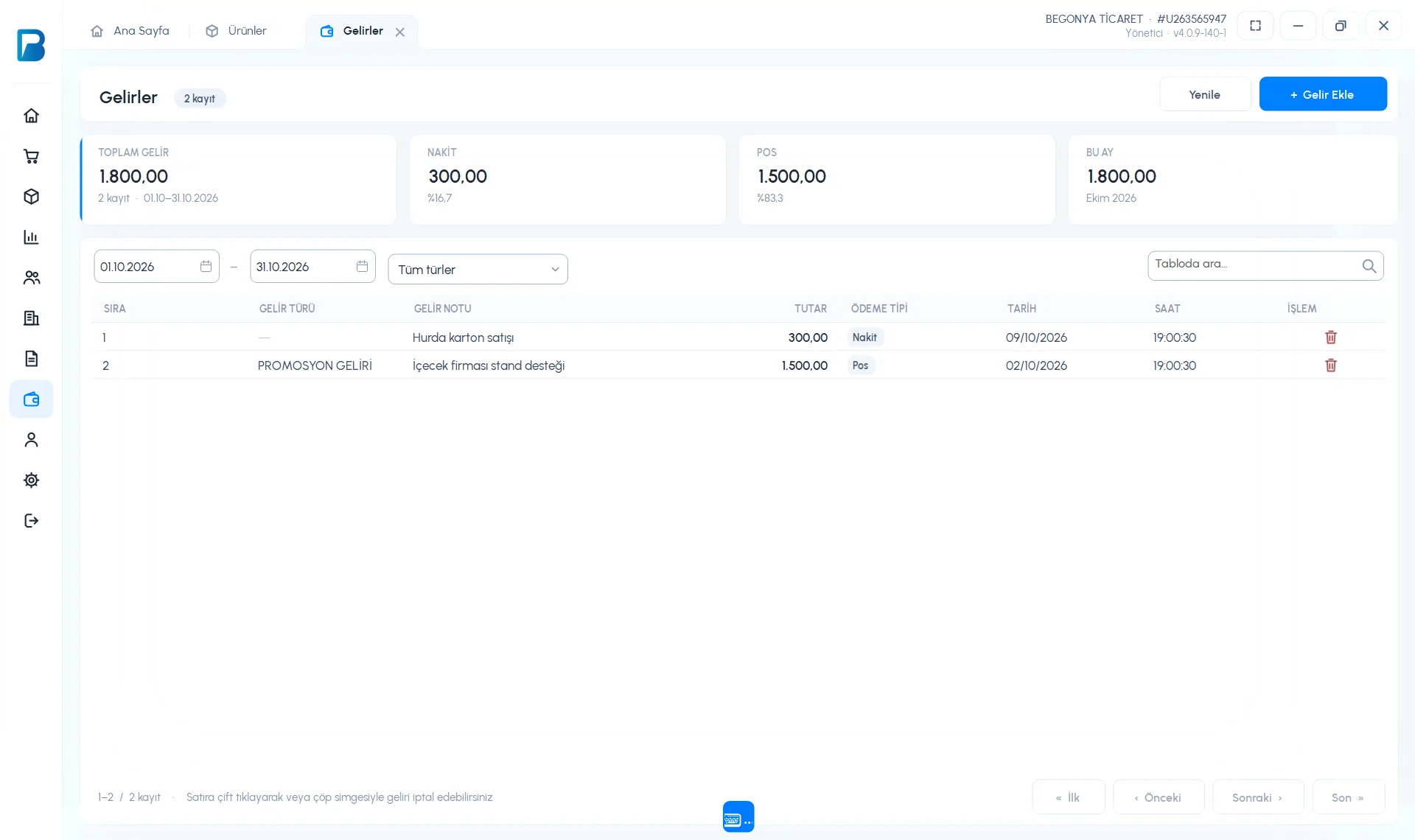The height and width of the screenshot is (840, 1415).
Task: Click the Önceki page button
Action: pyautogui.click(x=1159, y=797)
